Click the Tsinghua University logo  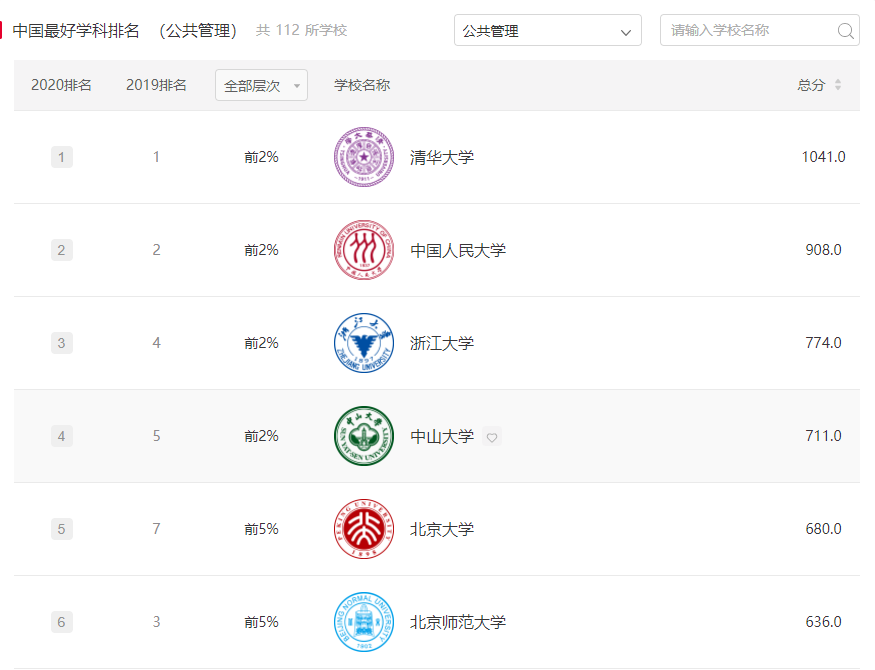click(x=363, y=157)
